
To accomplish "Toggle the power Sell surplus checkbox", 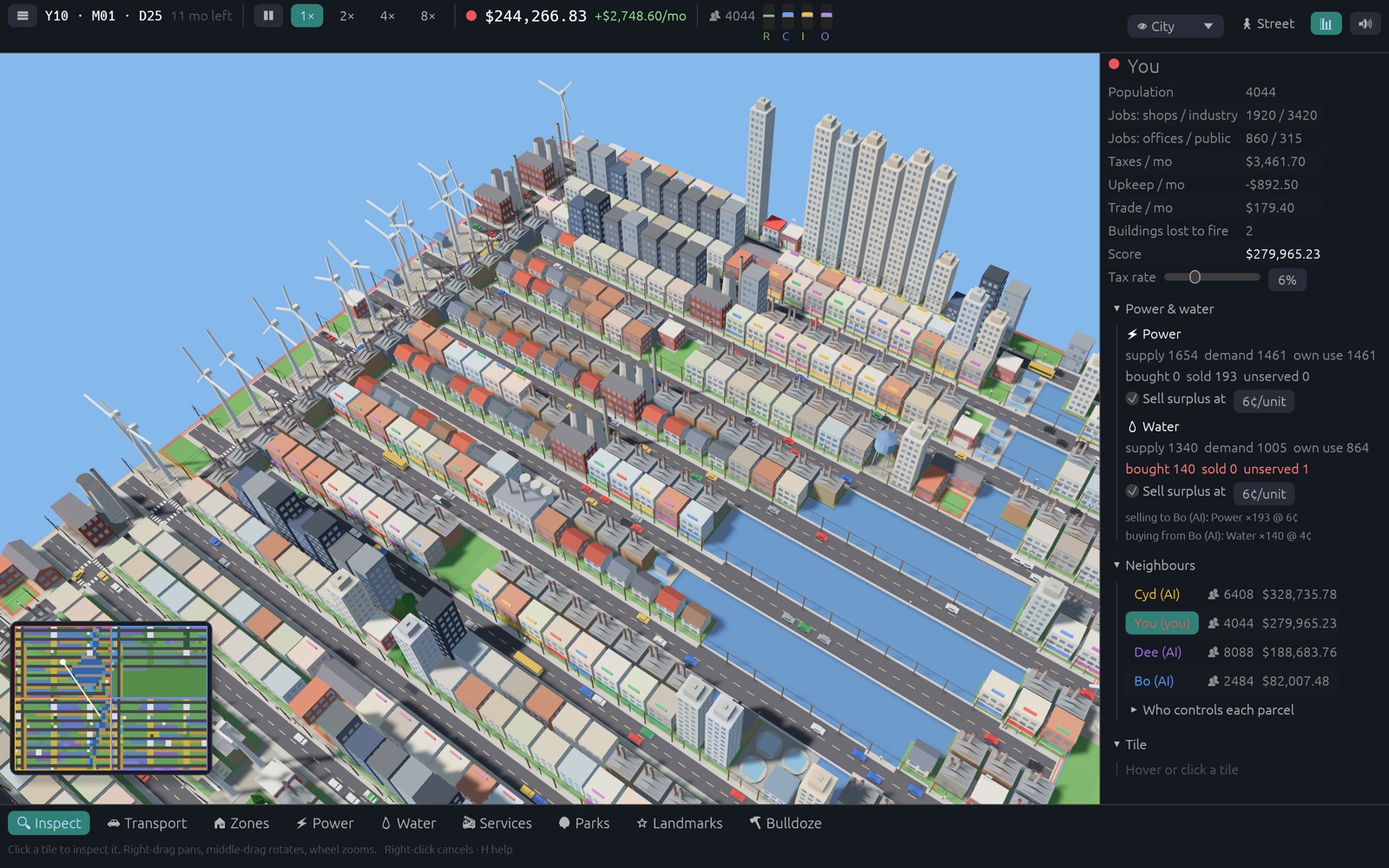I will (1132, 398).
